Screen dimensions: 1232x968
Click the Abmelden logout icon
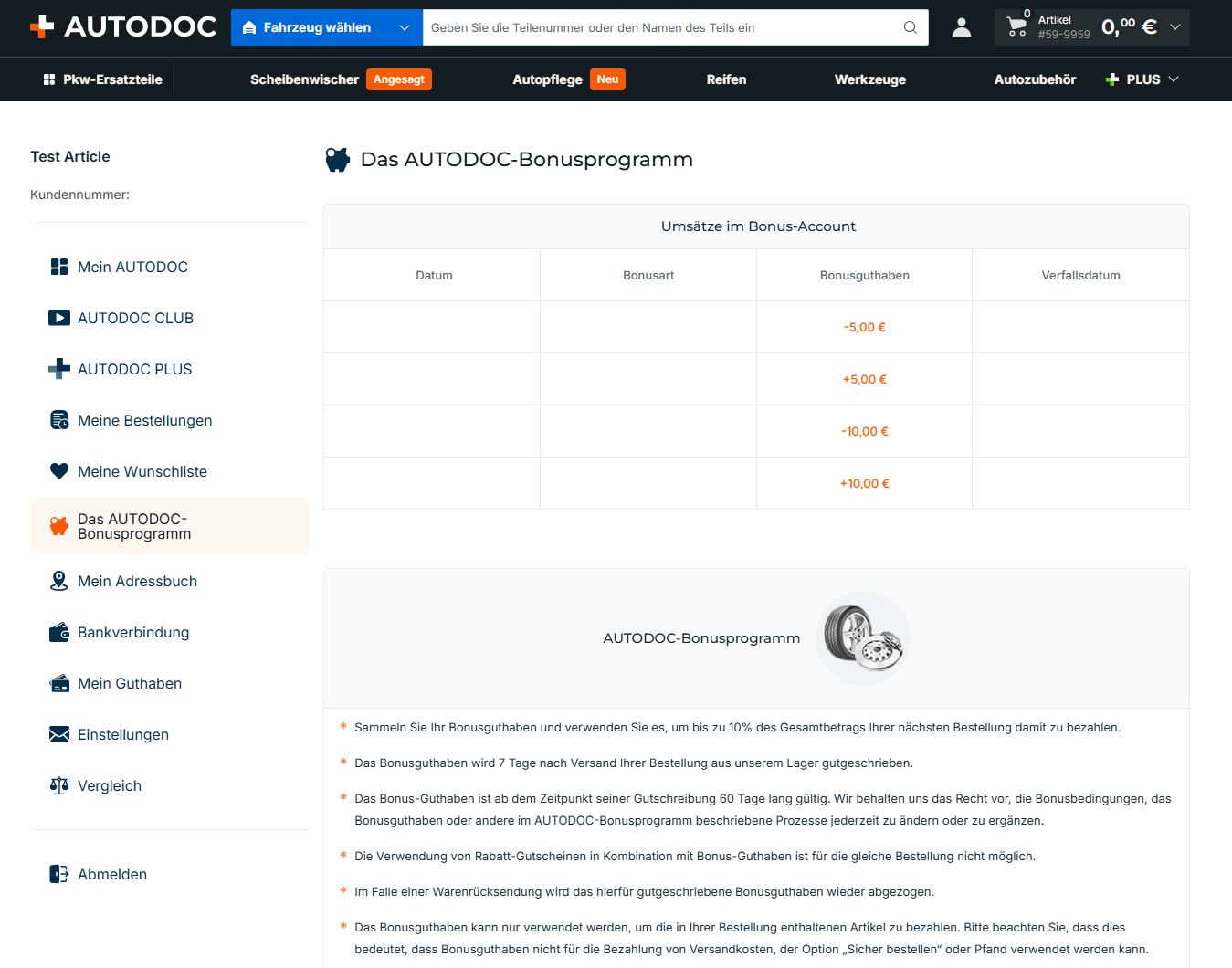tap(59, 874)
